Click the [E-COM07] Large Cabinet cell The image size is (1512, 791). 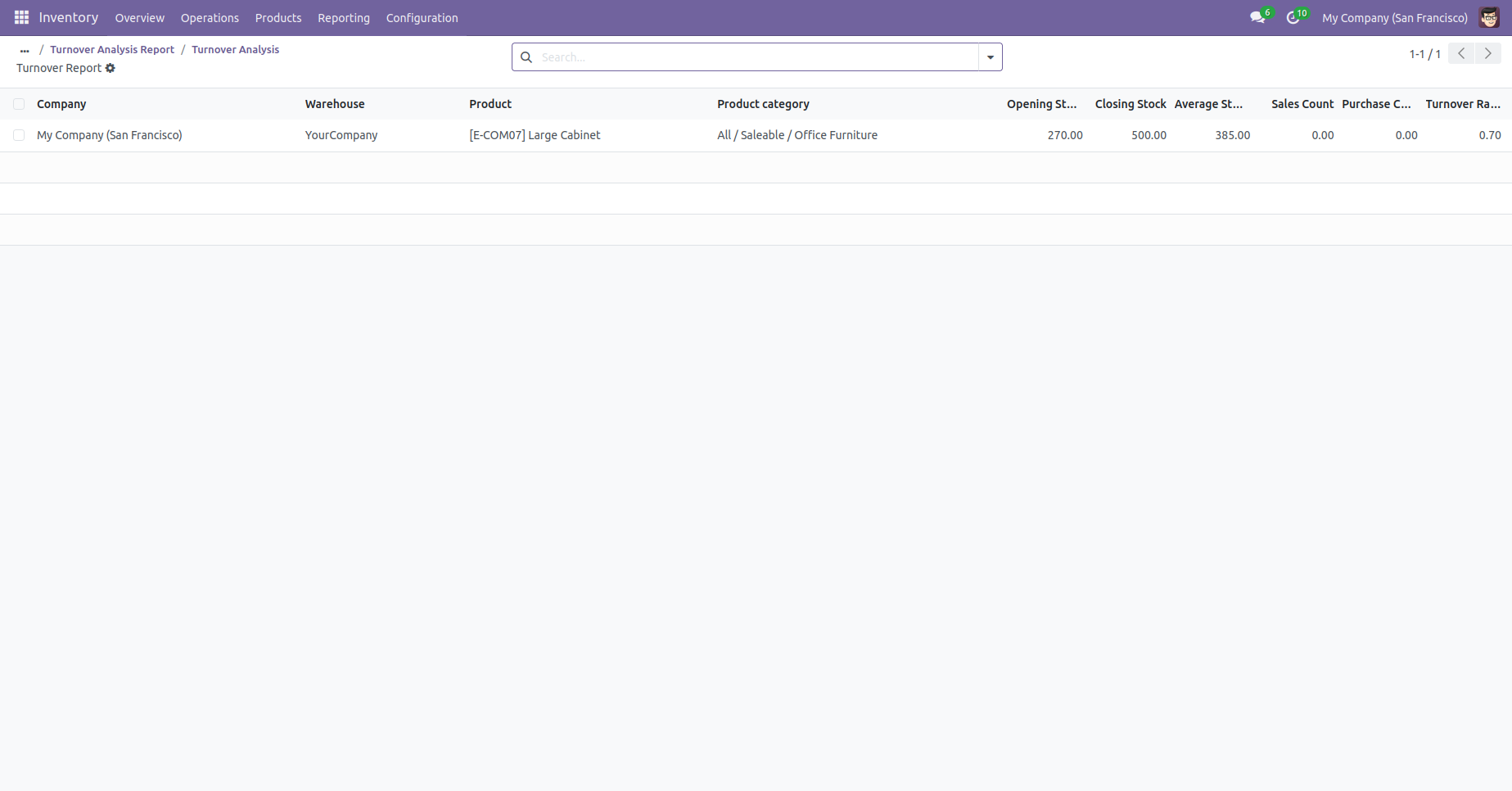click(535, 135)
